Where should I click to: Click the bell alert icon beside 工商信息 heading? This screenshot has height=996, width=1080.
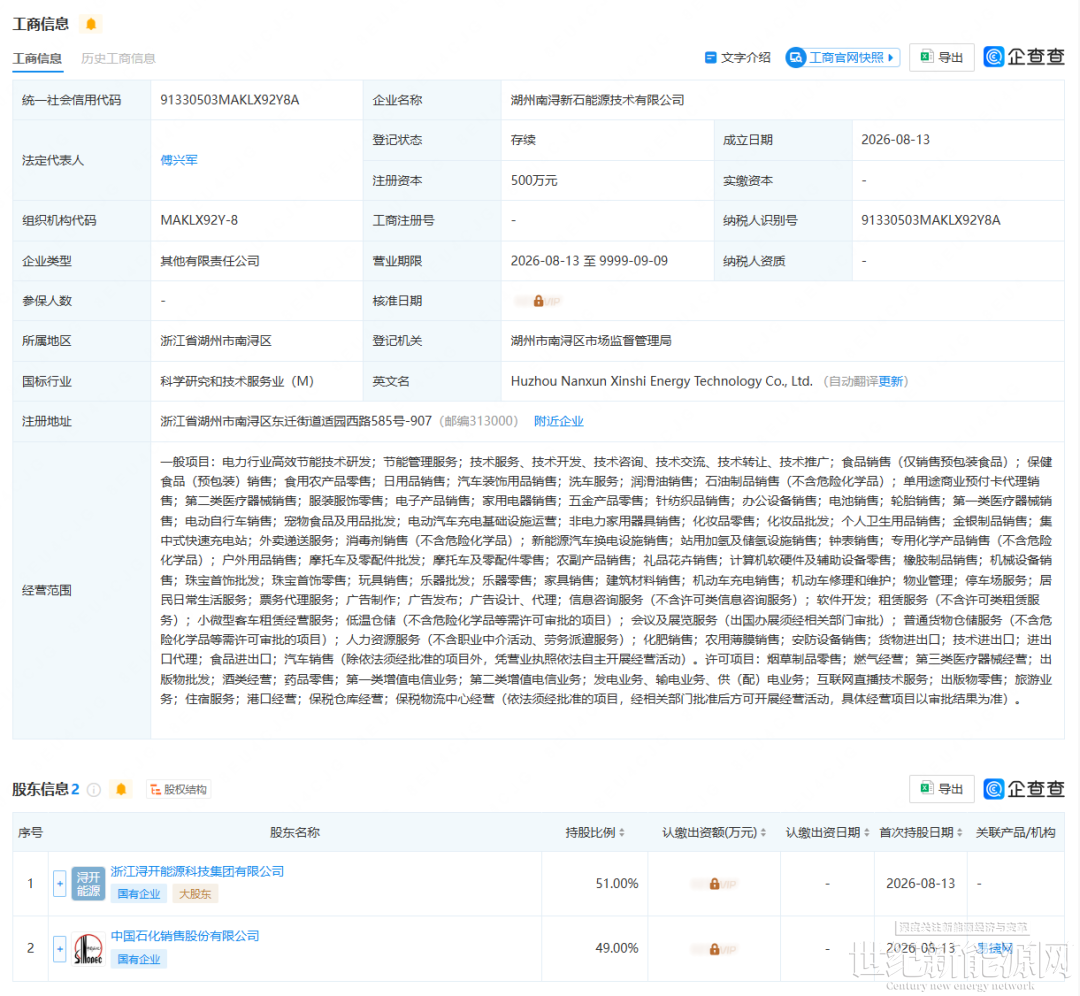click(91, 24)
